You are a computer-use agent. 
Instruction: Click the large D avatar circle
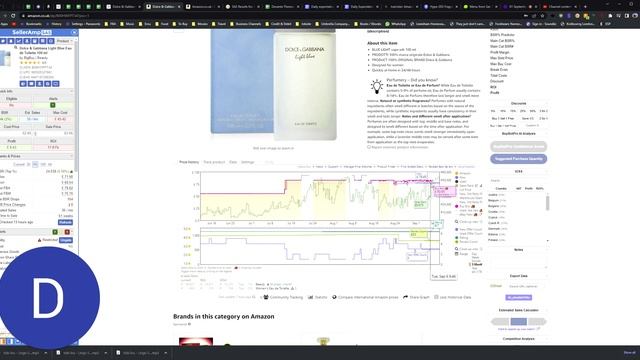coord(48,298)
